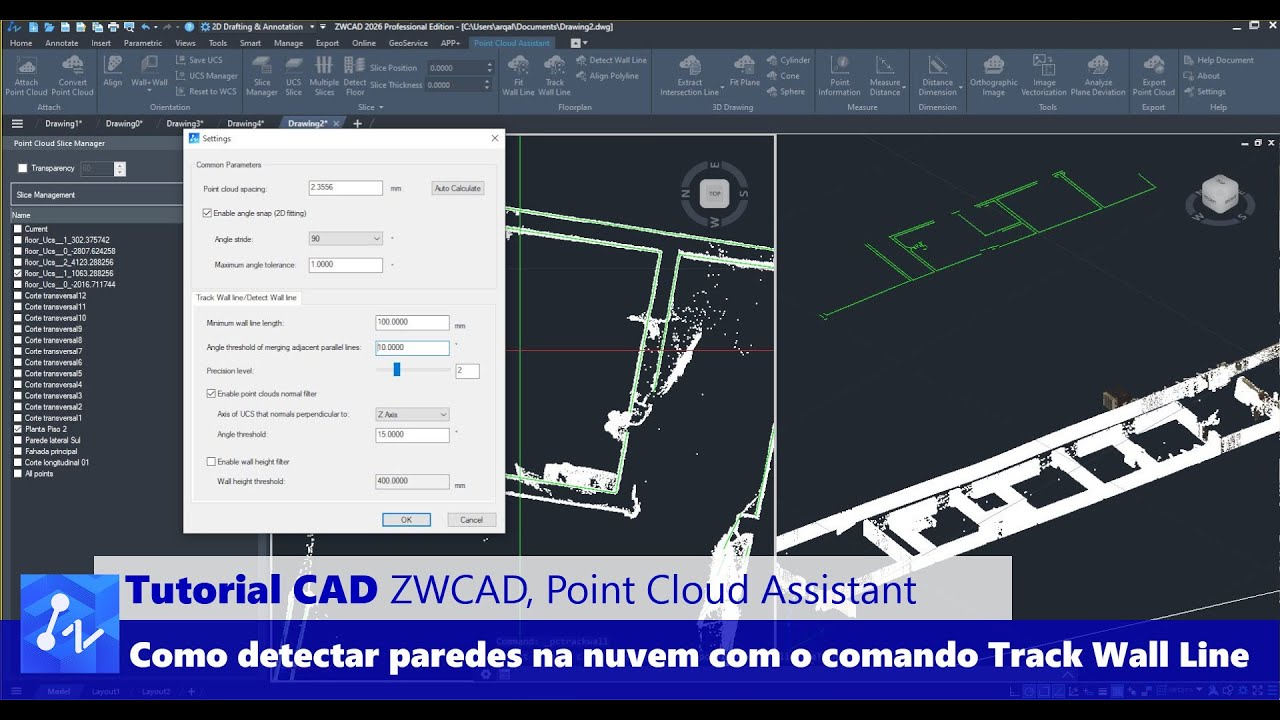Select Fit Wall Line tool

click(x=518, y=75)
